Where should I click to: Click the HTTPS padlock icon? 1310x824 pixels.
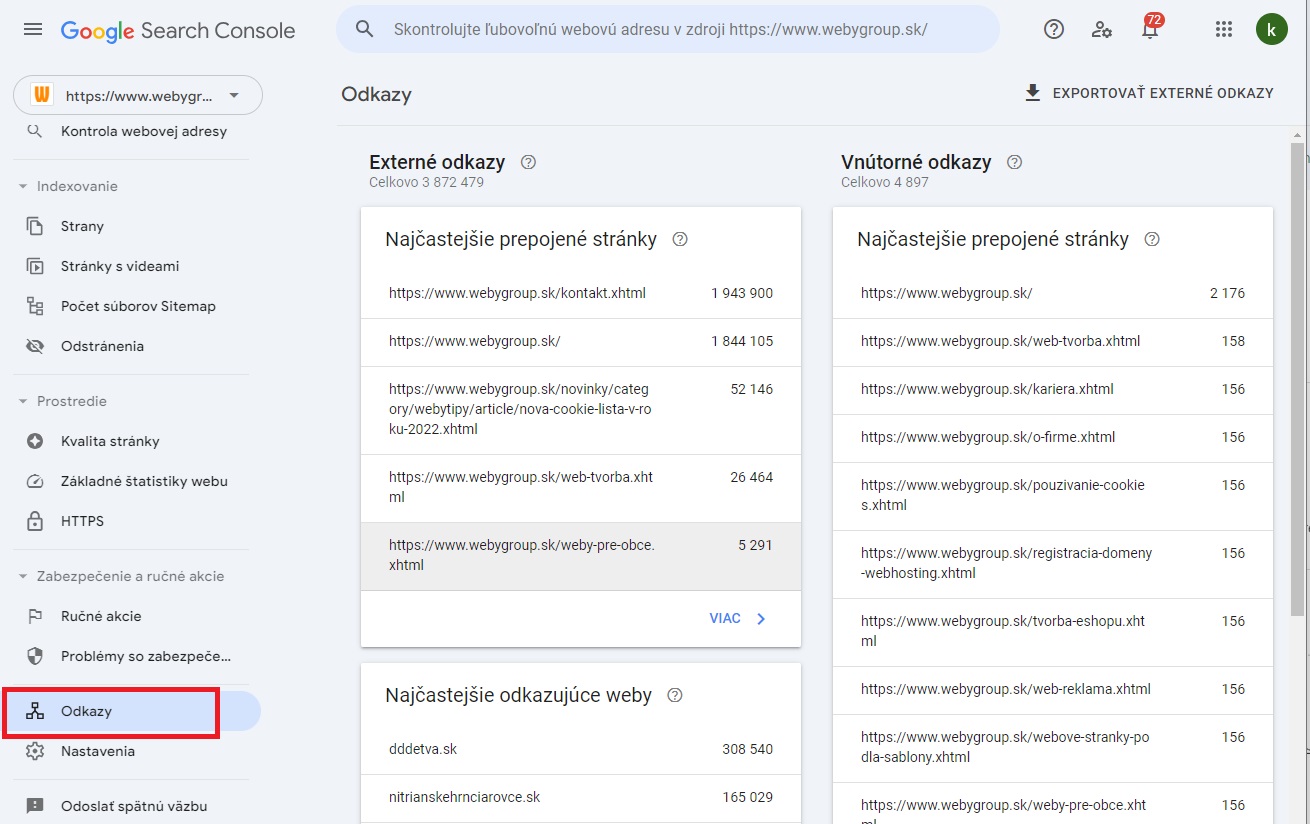(35, 521)
